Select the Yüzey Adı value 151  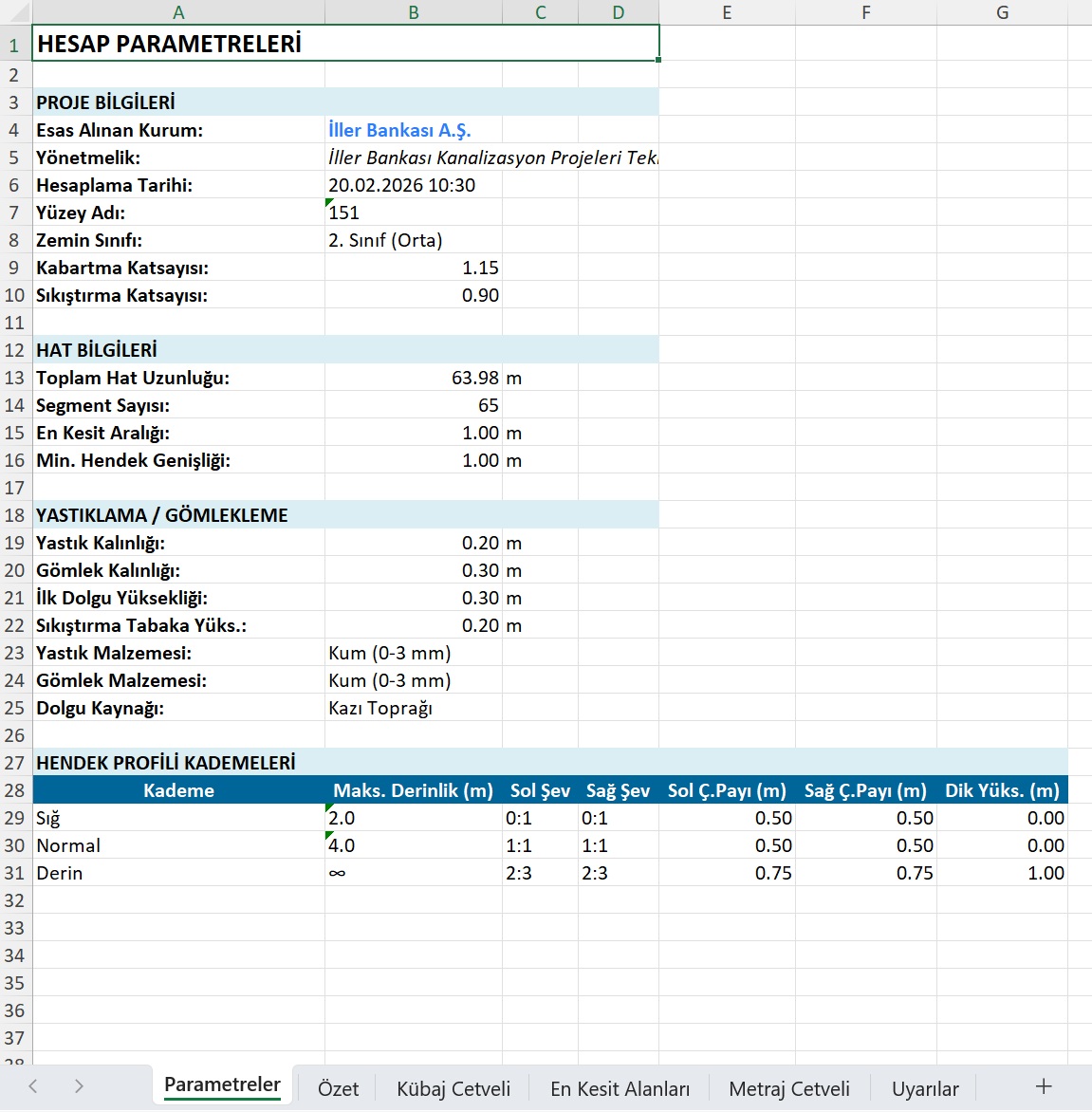414,213
